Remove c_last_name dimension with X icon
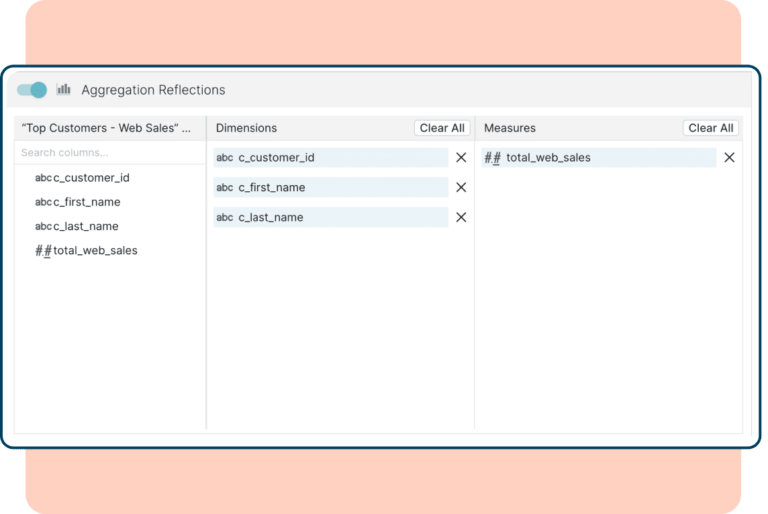The width and height of the screenshot is (768, 514). 461,217
